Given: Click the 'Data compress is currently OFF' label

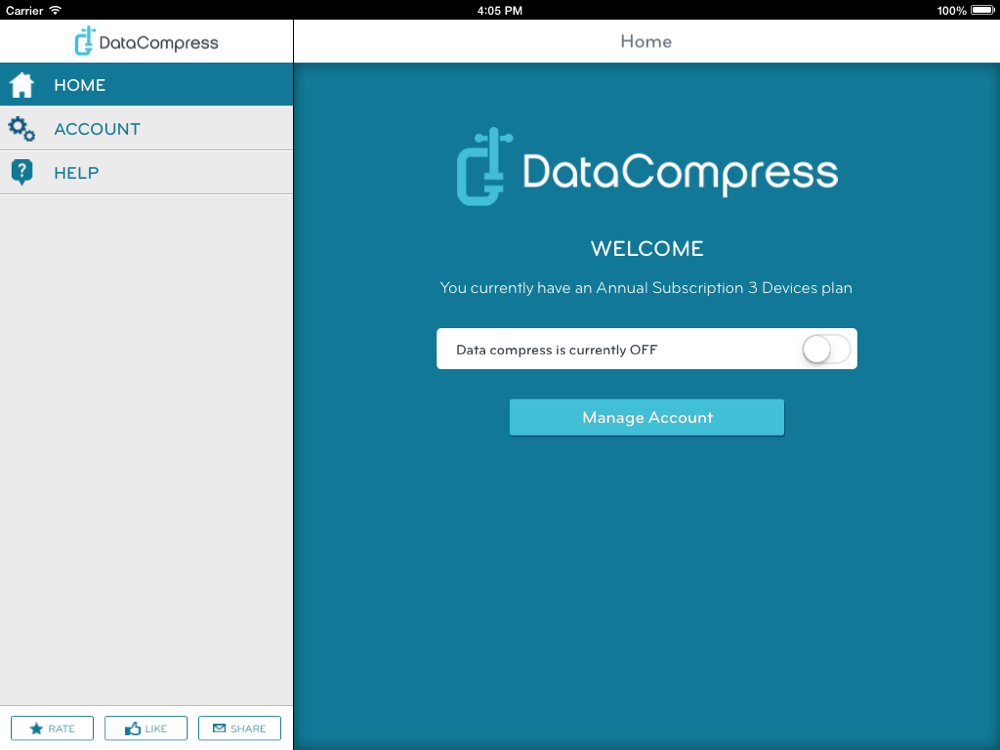Looking at the screenshot, I should [556, 349].
